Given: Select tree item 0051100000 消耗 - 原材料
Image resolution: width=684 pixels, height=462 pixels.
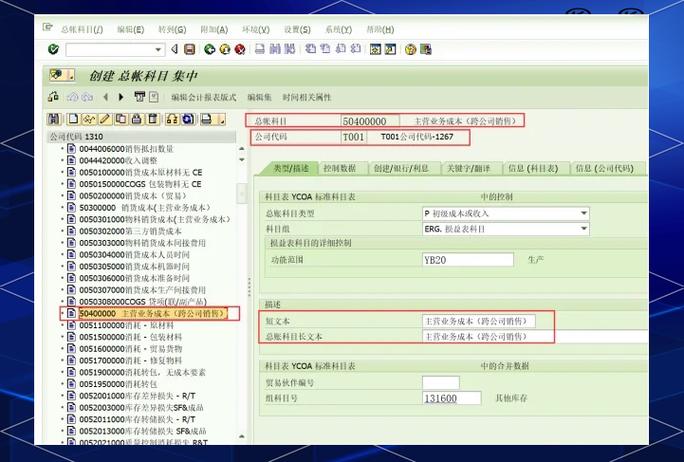Looking at the screenshot, I should point(127,325).
